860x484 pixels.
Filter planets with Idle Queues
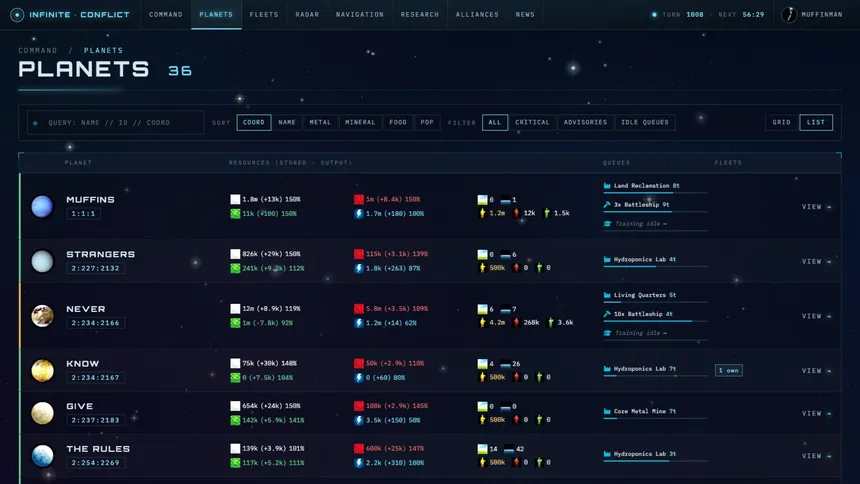tap(645, 122)
